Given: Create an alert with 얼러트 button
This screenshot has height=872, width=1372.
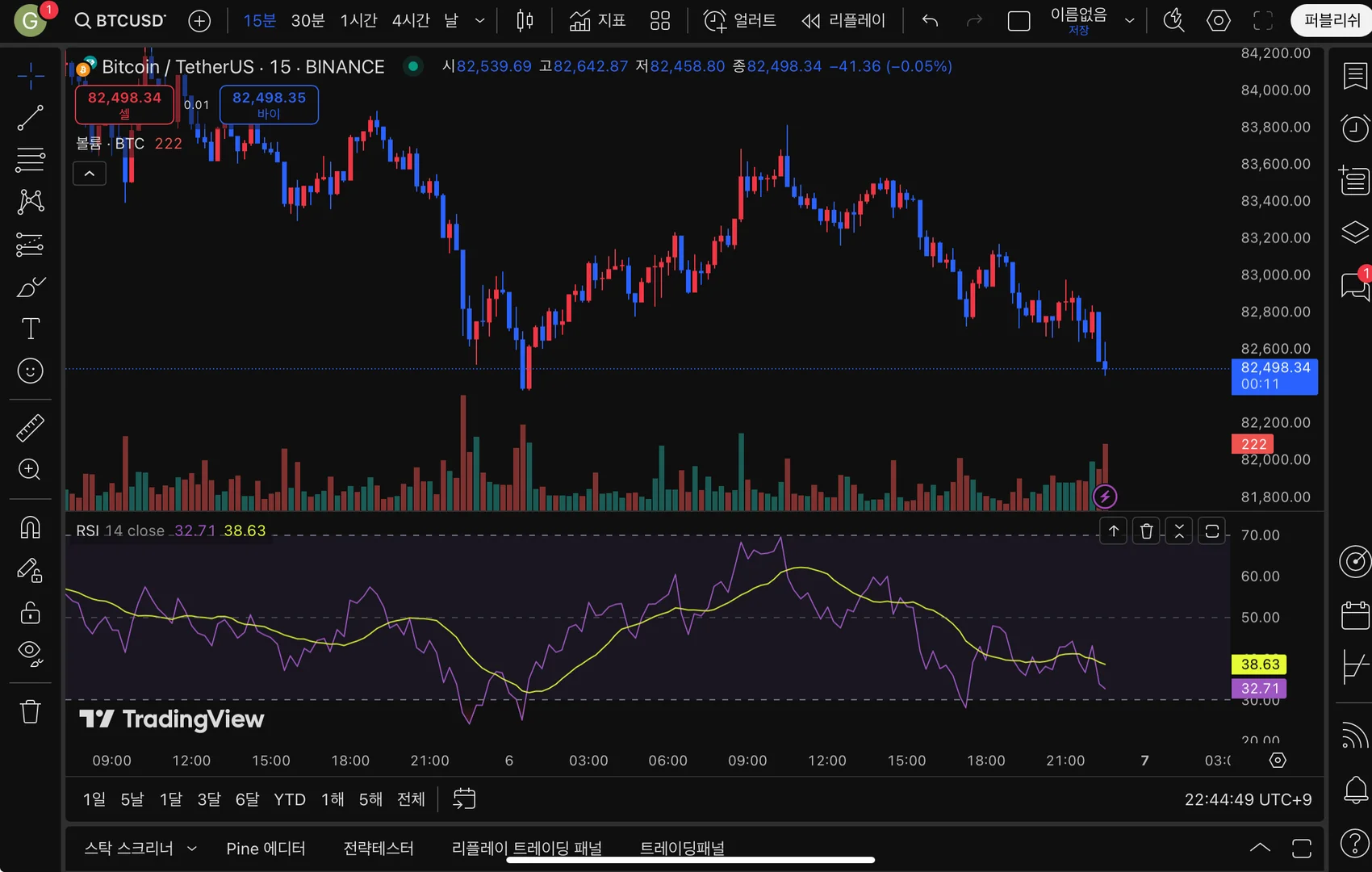Looking at the screenshot, I should (739, 20).
